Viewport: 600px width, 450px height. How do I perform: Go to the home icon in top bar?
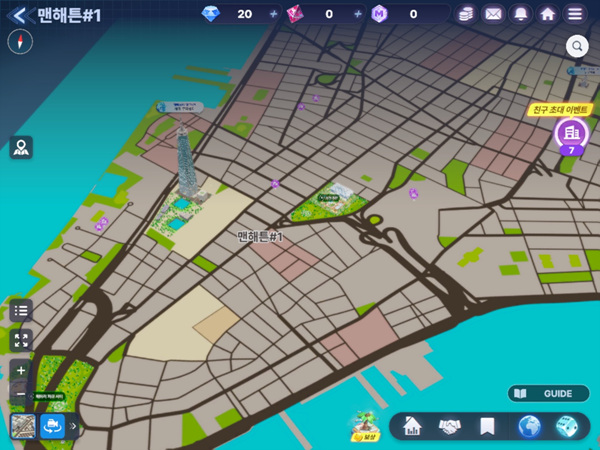tap(547, 14)
